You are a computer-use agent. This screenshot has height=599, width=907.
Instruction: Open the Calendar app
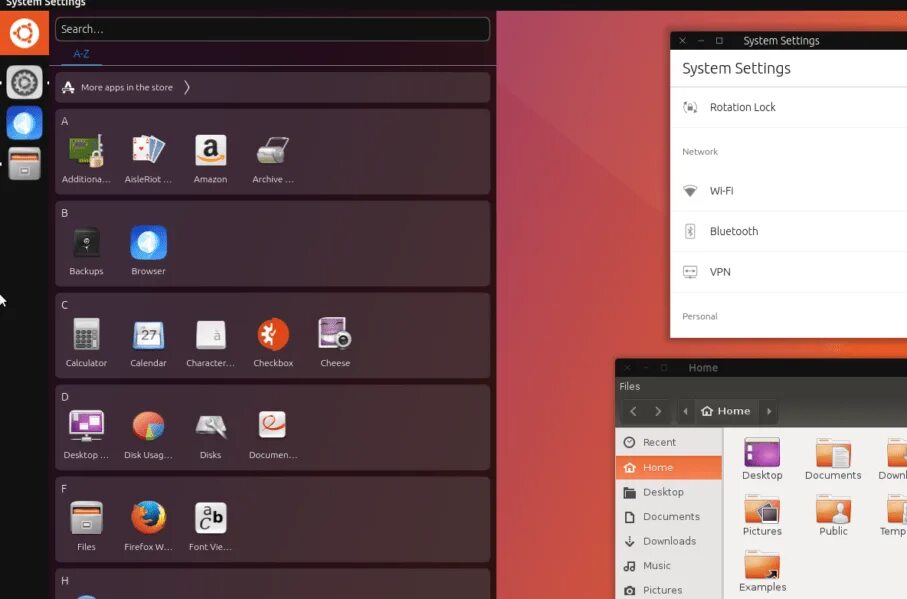(x=148, y=342)
